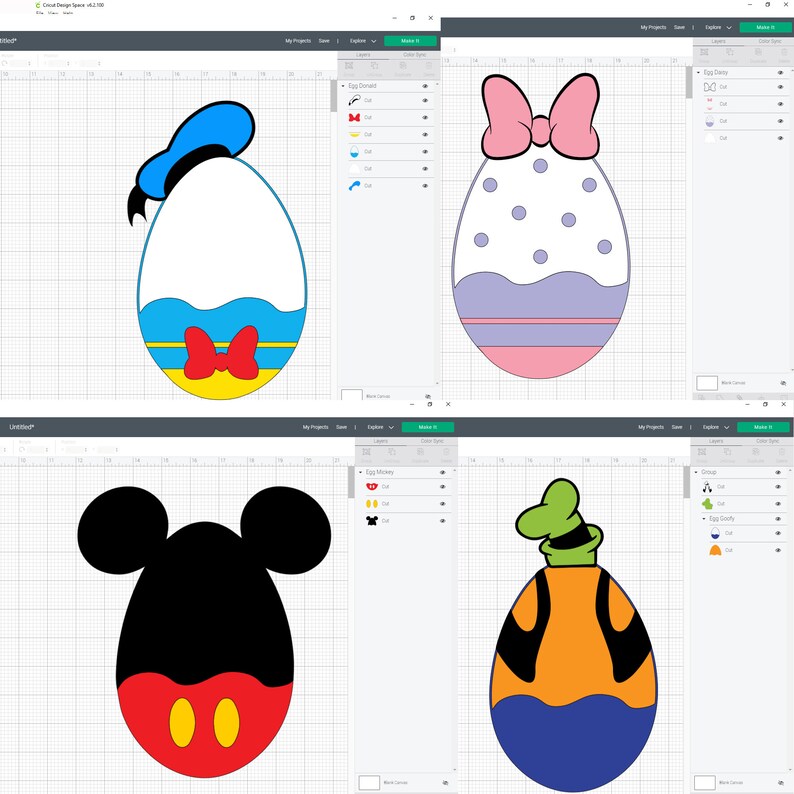Hide the entire Egg Daisy group

(x=780, y=72)
